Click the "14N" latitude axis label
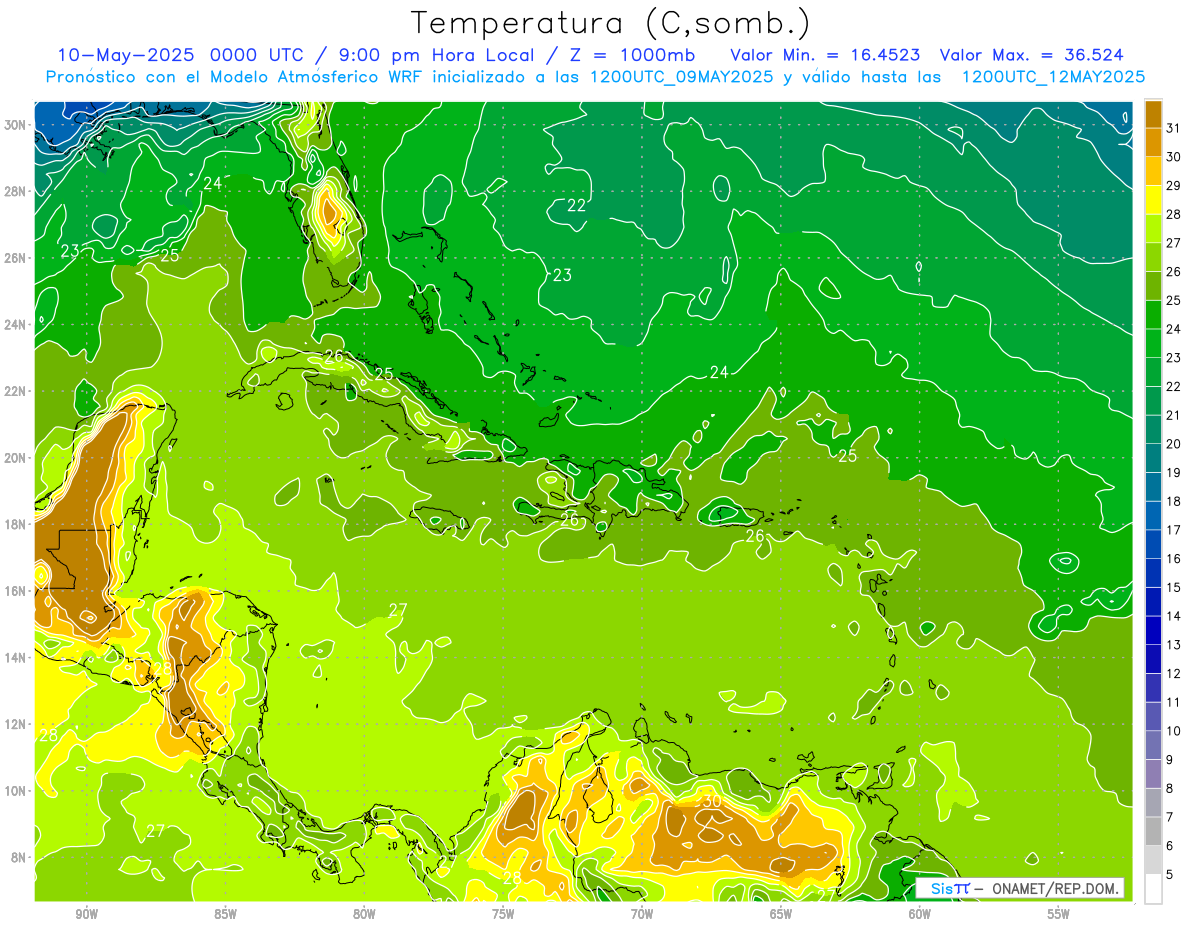Image resolution: width=1200 pixels, height=927 pixels. point(15,657)
